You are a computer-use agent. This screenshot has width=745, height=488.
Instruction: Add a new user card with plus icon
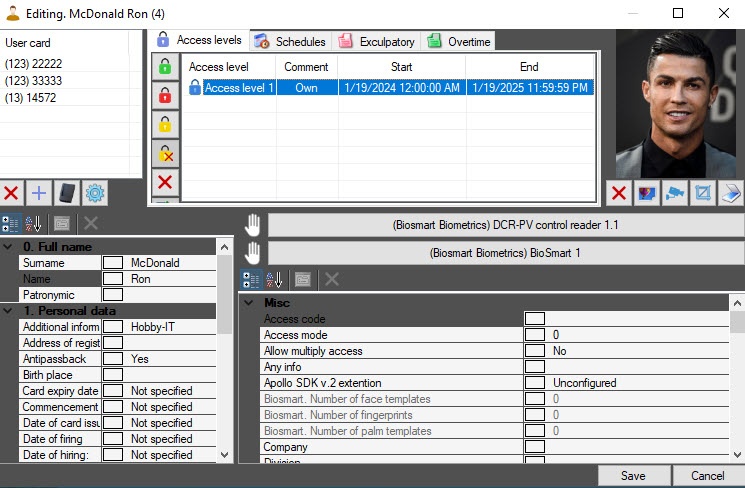[x=39, y=193]
